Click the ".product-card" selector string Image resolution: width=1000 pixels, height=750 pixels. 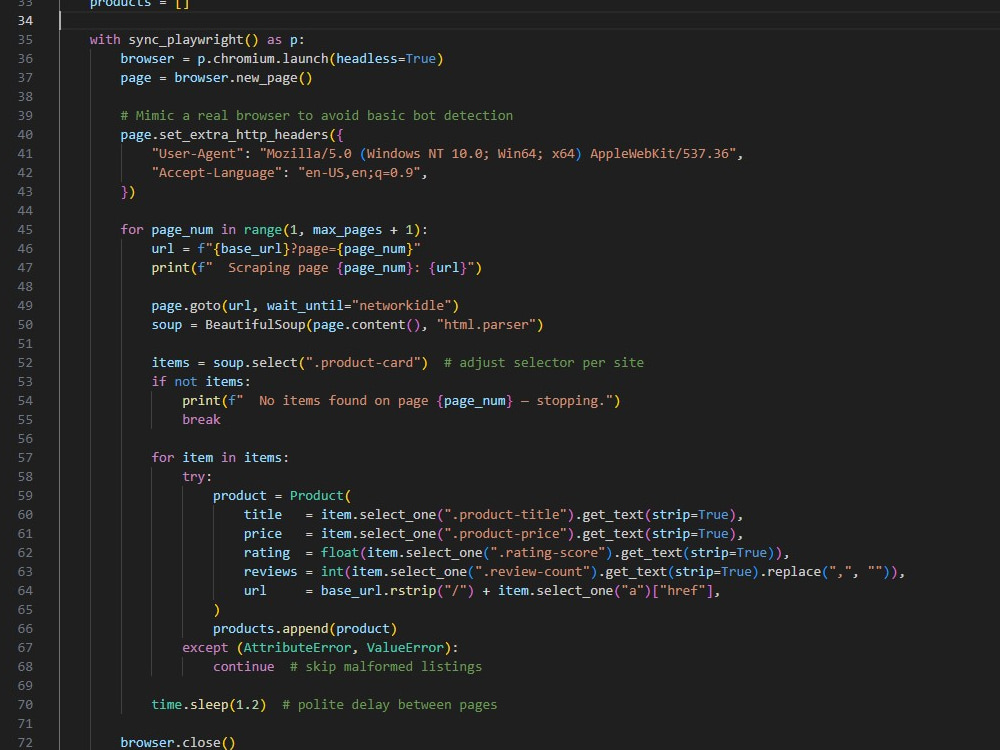pos(363,363)
